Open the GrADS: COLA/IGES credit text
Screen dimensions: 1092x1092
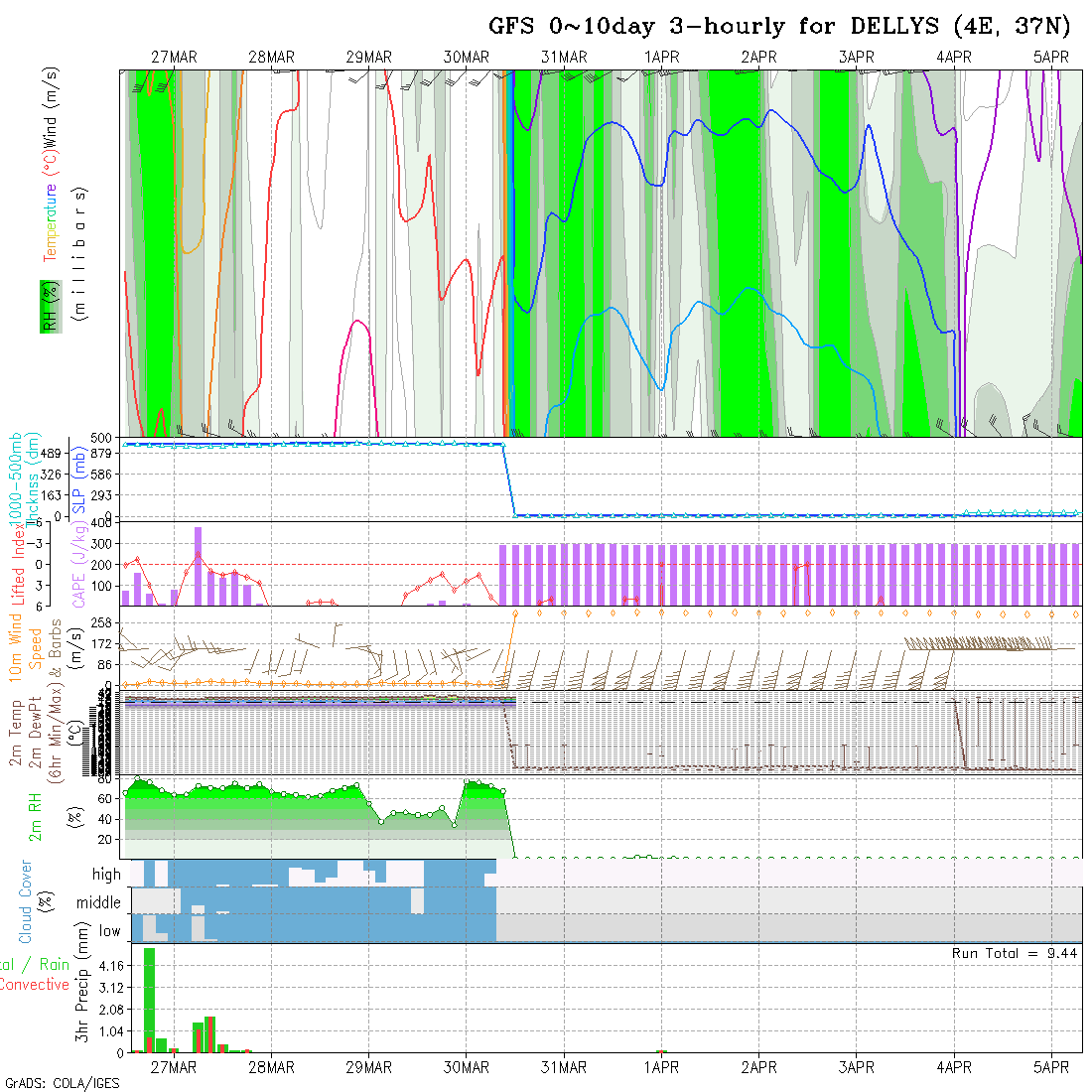[62, 1083]
